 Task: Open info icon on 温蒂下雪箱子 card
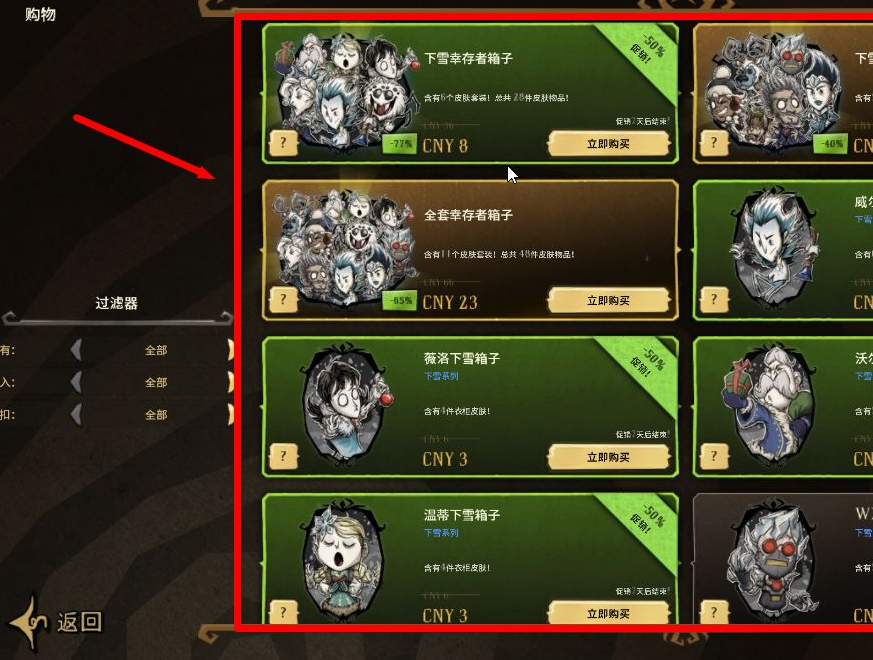[283, 613]
